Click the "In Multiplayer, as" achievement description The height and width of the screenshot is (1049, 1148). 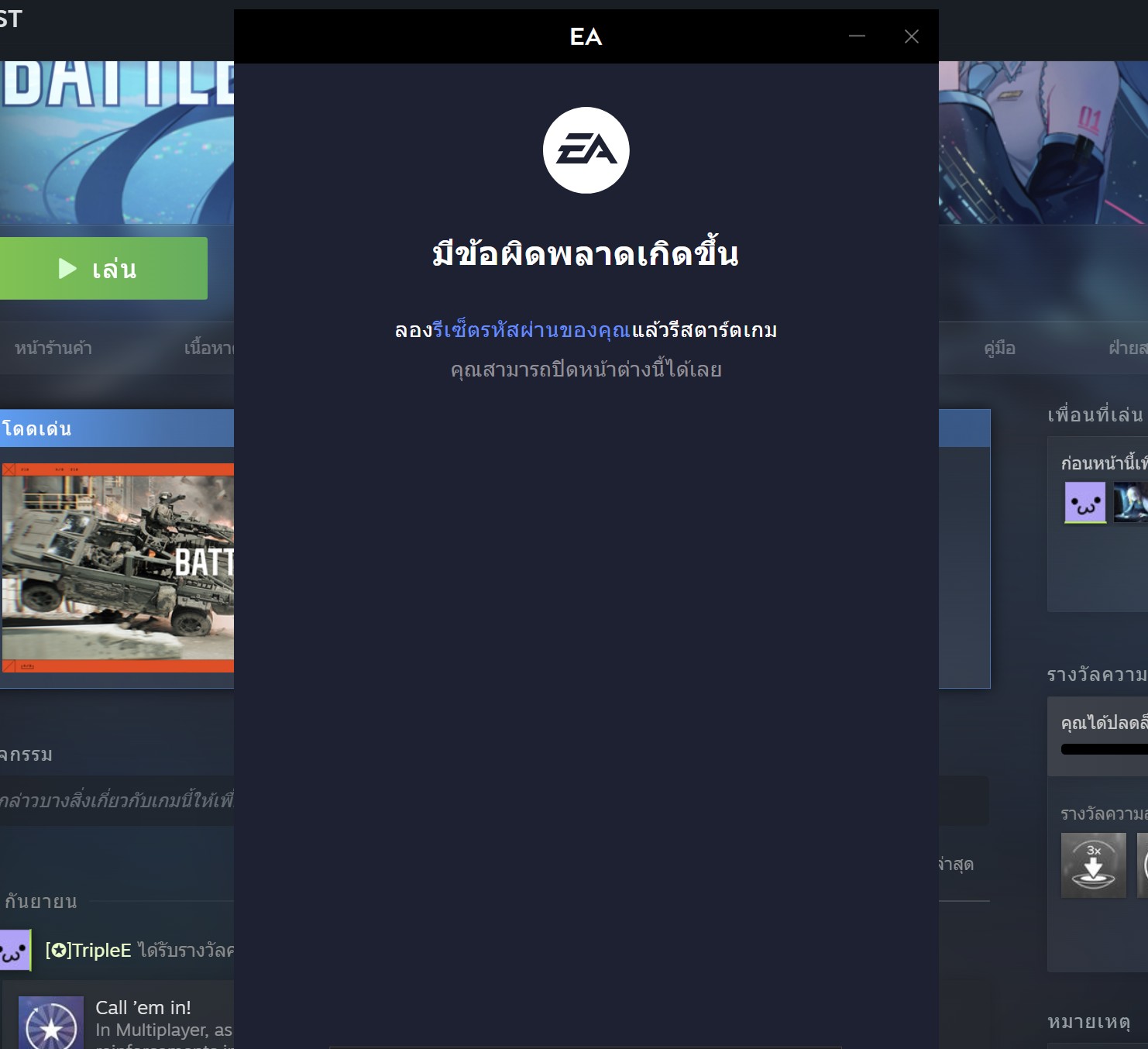tap(163, 1030)
